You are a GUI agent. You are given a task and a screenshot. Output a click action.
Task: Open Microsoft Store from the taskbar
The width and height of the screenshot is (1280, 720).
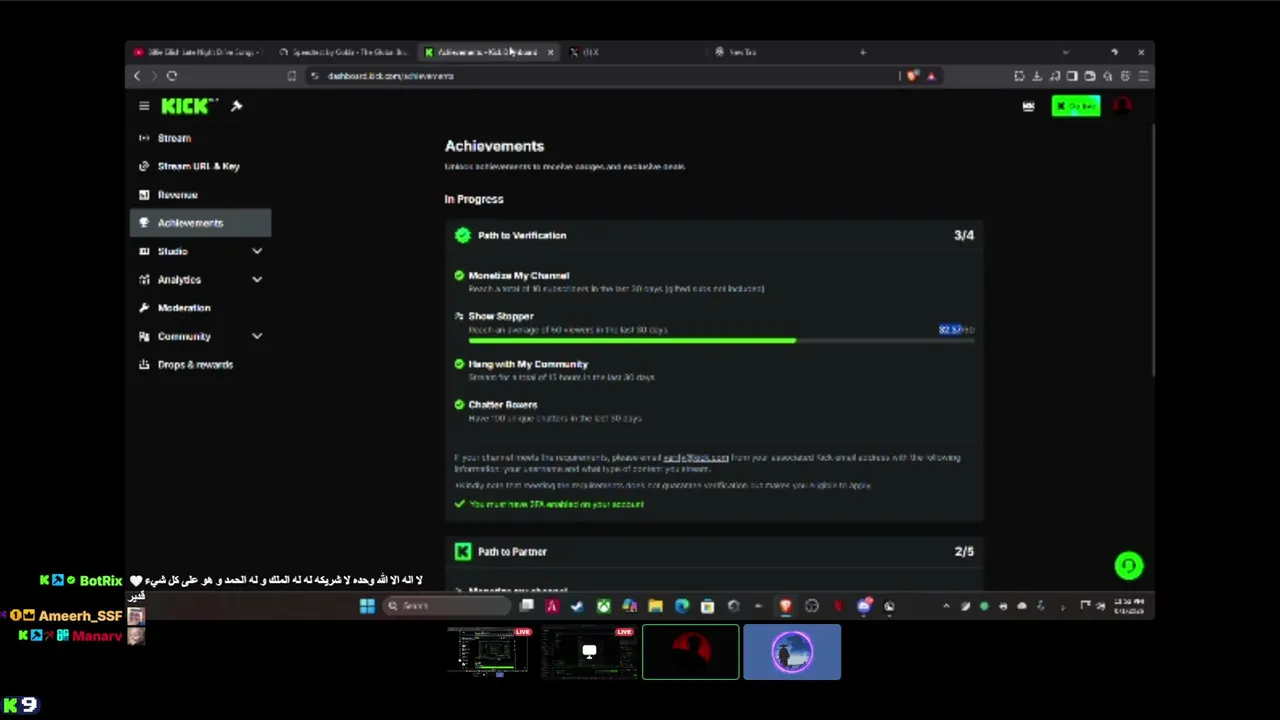pos(707,605)
